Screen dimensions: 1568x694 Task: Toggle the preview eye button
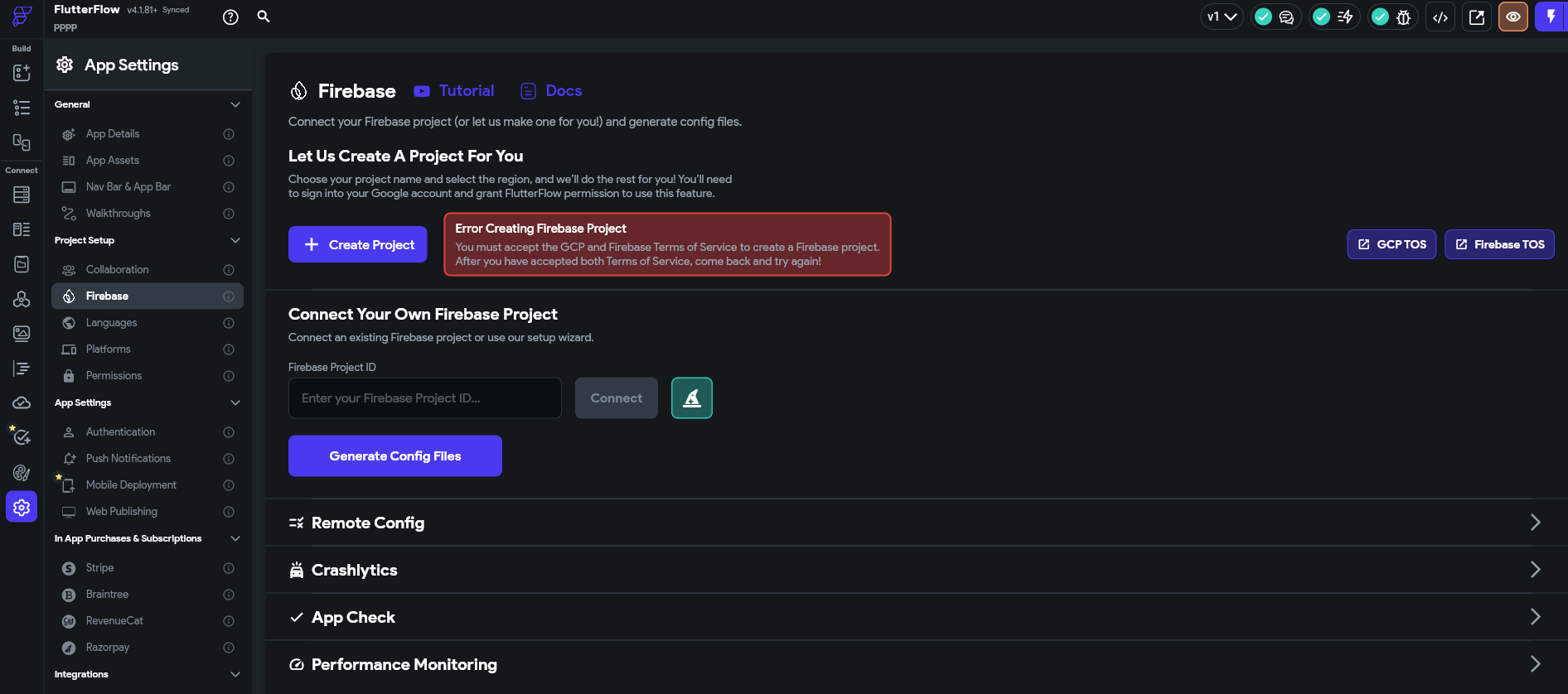click(x=1513, y=17)
